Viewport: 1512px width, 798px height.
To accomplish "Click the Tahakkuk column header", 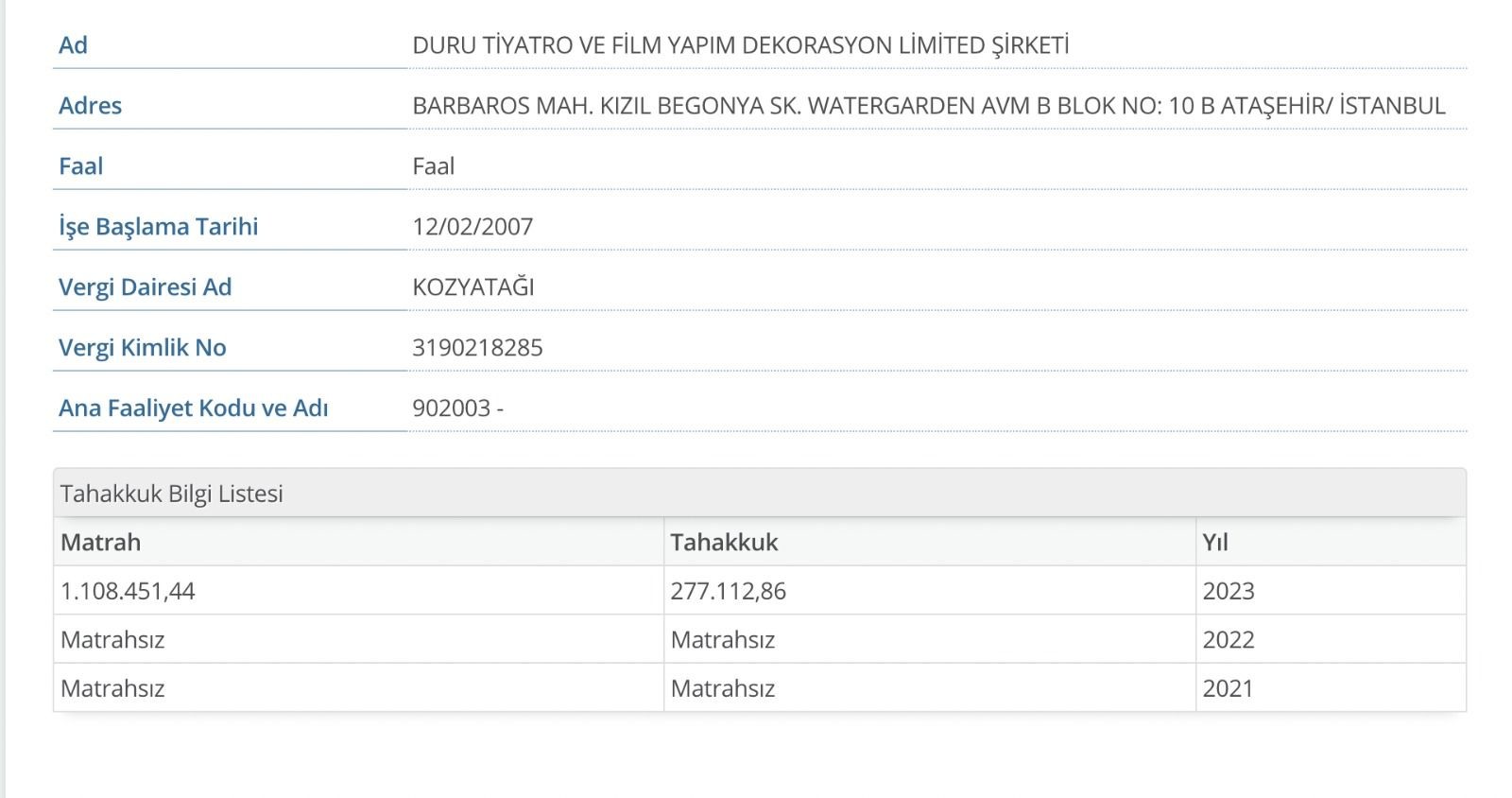I will [x=724, y=543].
